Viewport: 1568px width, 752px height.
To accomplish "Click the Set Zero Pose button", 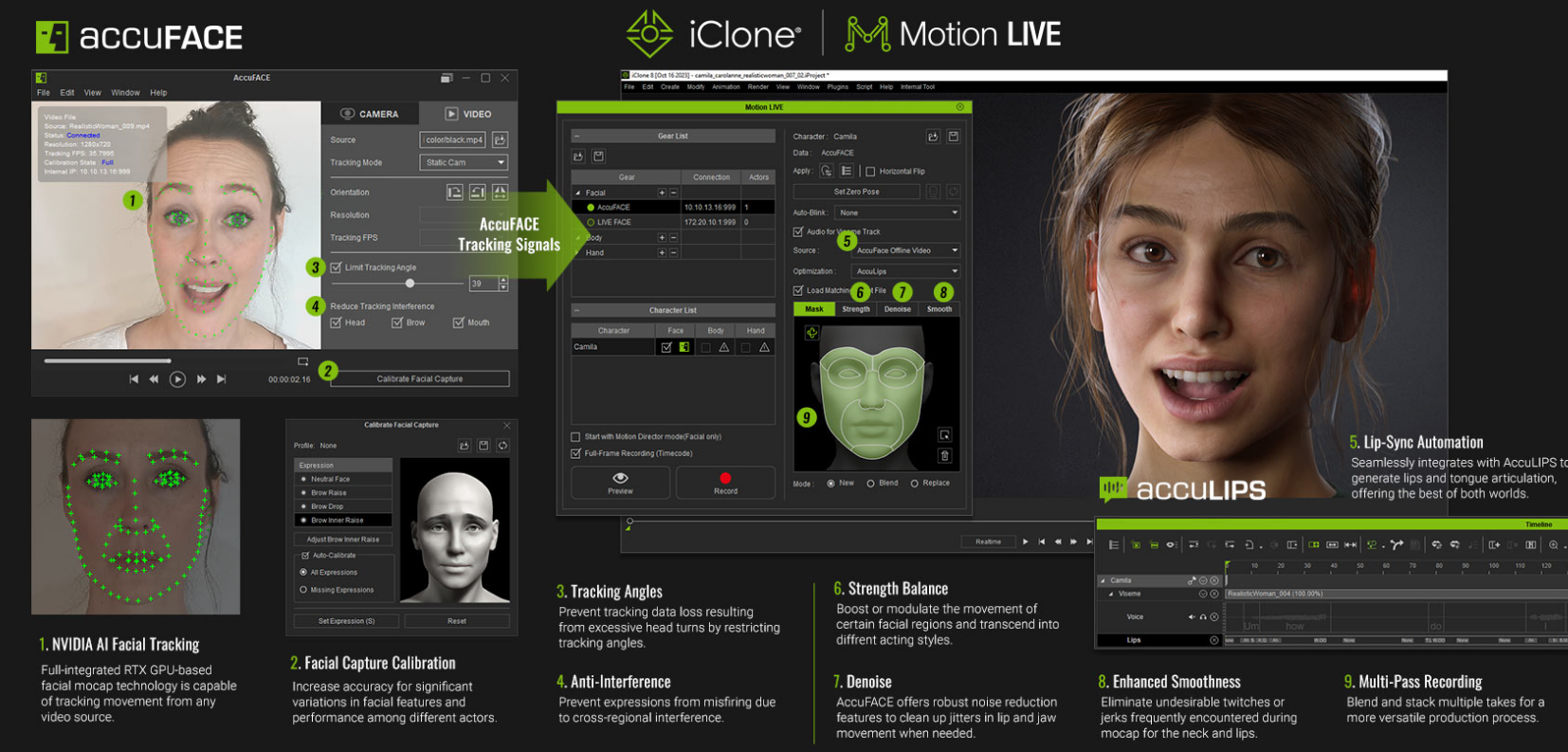I will click(x=856, y=192).
